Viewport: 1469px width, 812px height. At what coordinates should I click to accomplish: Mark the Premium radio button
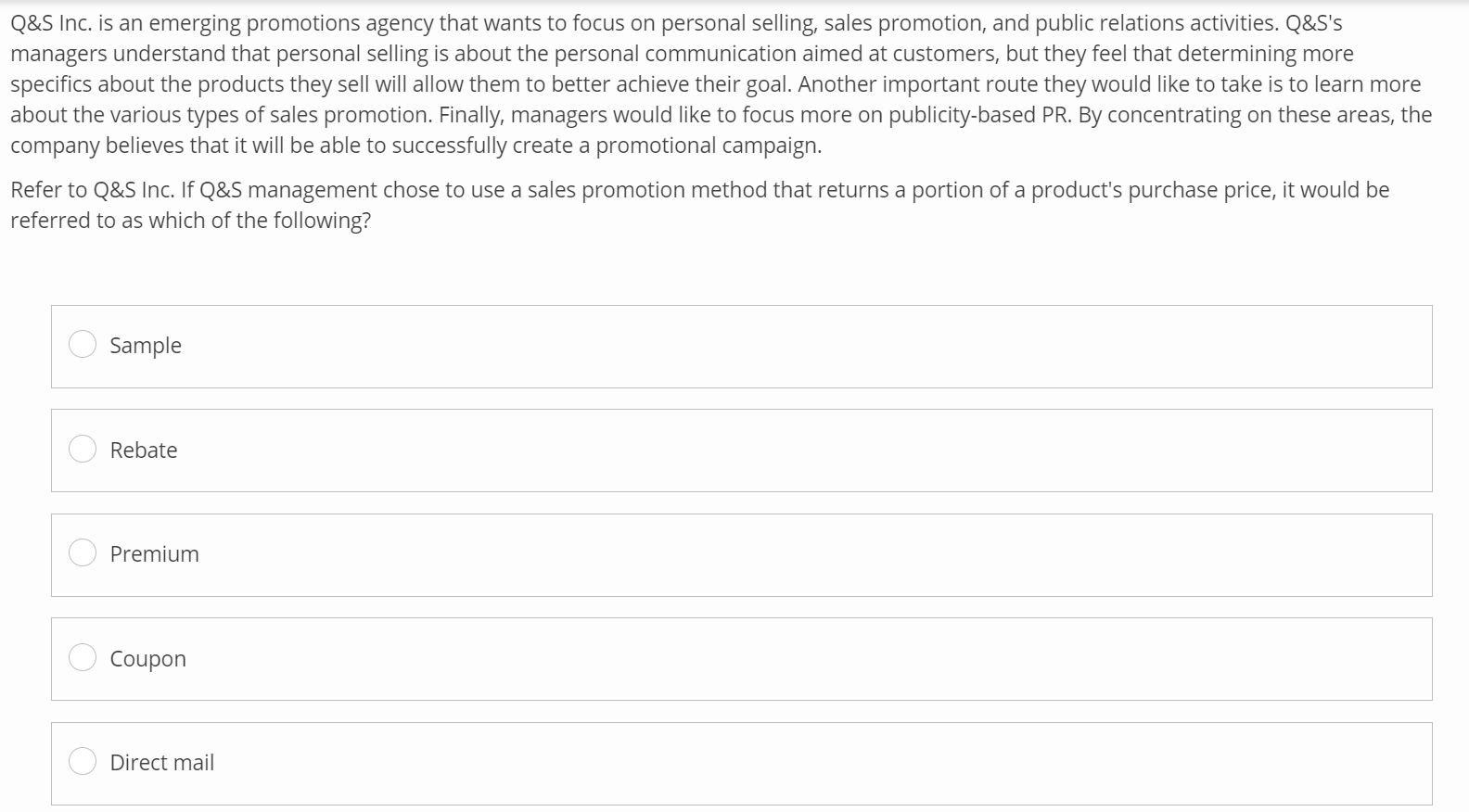tap(83, 553)
